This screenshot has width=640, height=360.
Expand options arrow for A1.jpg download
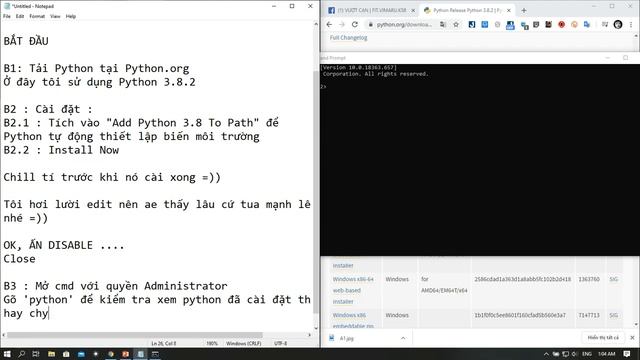pyautogui.click(x=403, y=338)
